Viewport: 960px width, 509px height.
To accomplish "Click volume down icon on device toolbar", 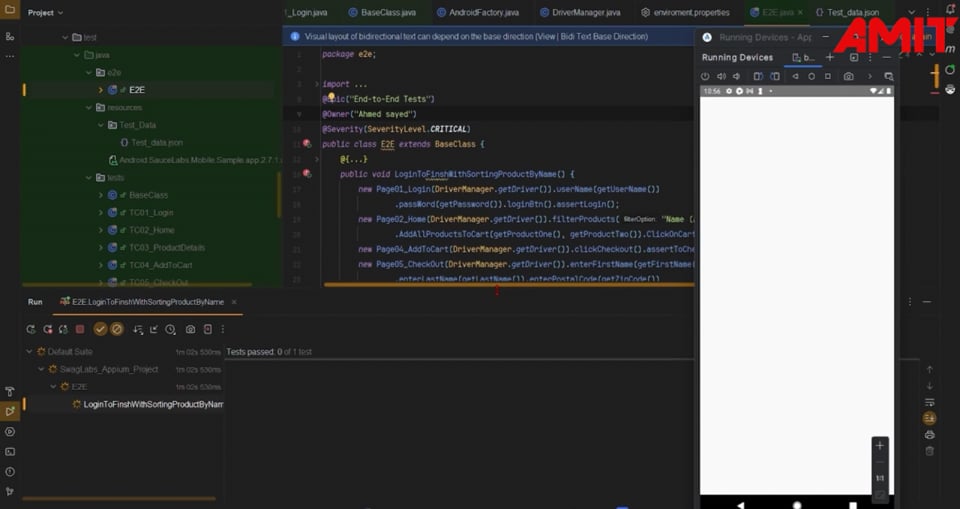I will (737, 77).
